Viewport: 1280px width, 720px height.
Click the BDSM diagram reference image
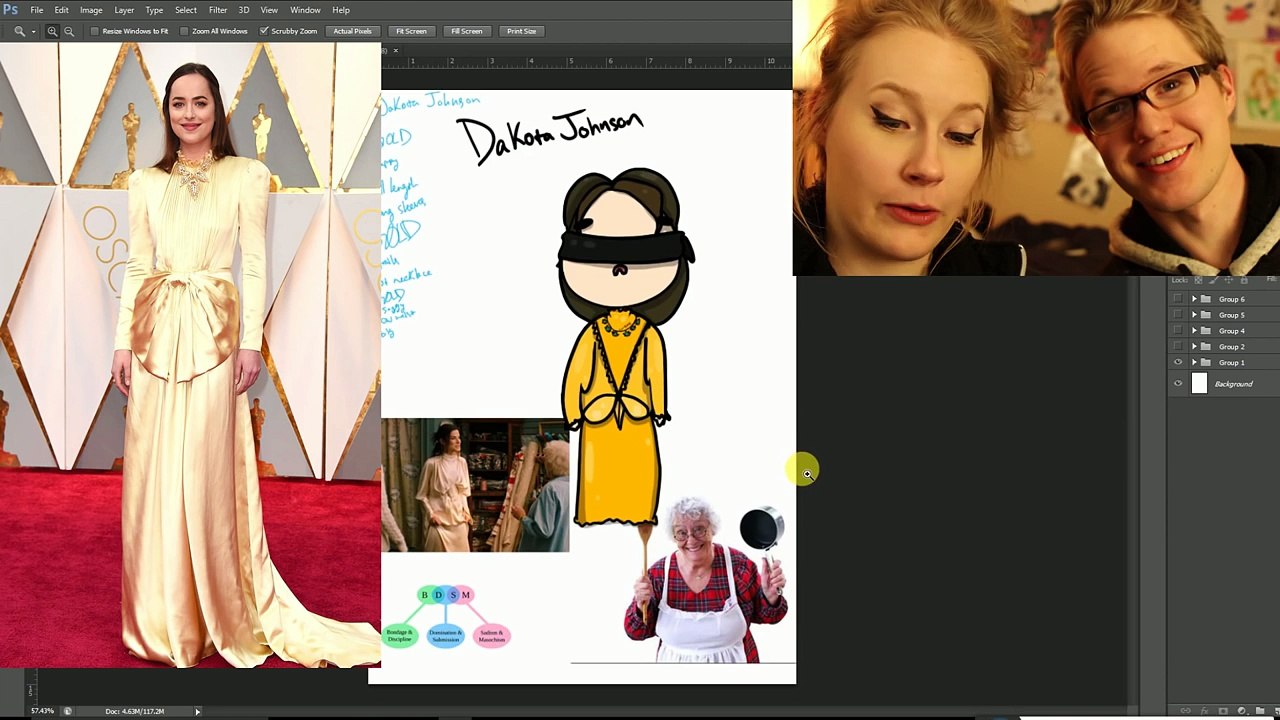tap(447, 617)
